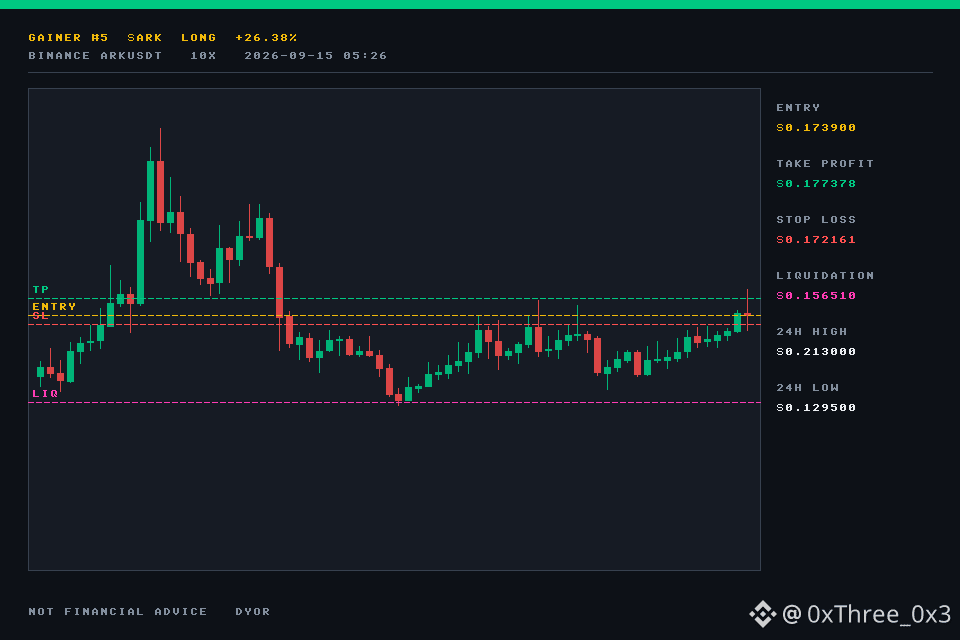Click the BINANCE ARKUSDT pair label
960x640 pixels.
click(x=96, y=56)
